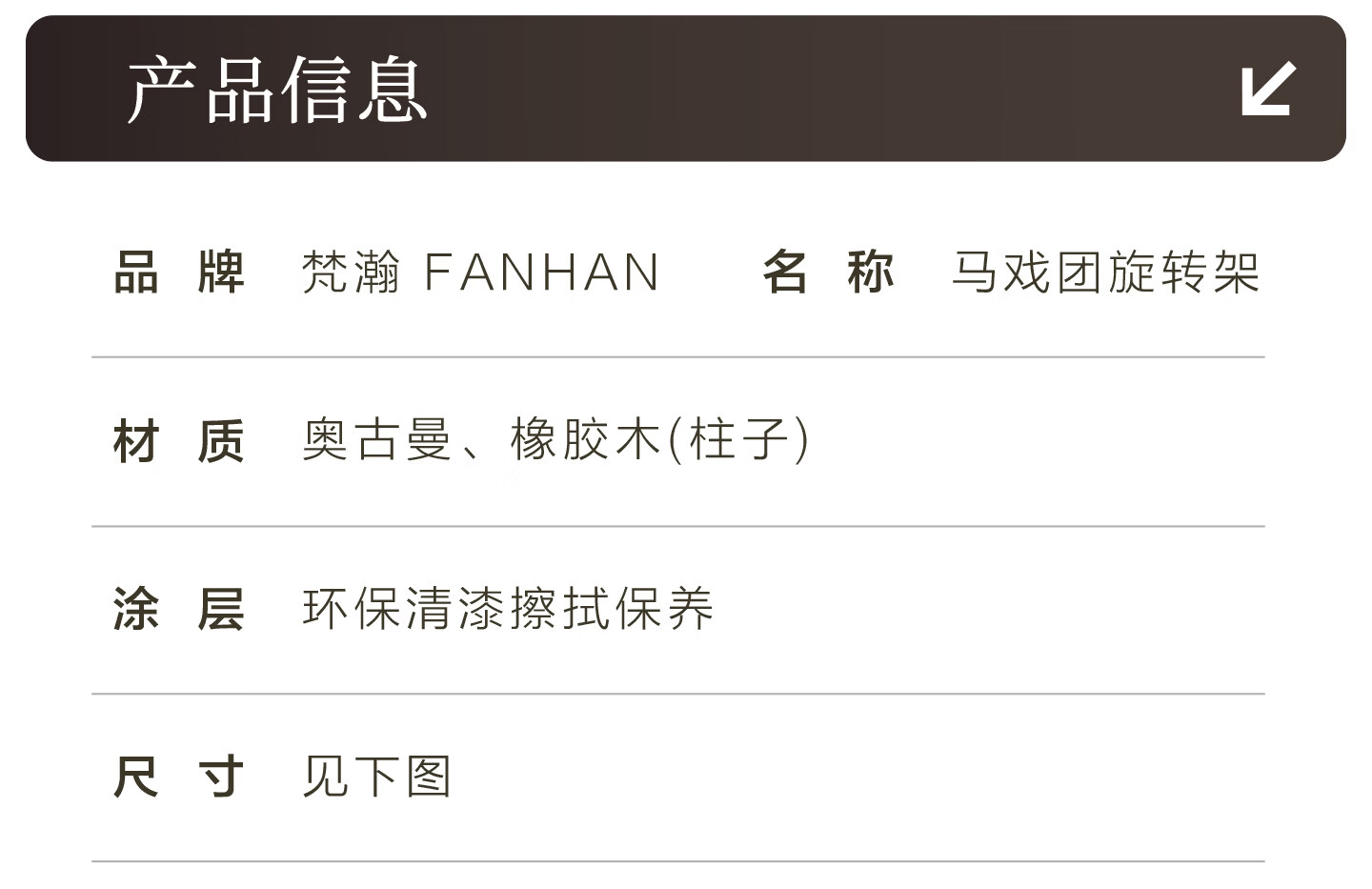Select the 名称 field label
This screenshot has height=889, width=1372.
point(828,273)
